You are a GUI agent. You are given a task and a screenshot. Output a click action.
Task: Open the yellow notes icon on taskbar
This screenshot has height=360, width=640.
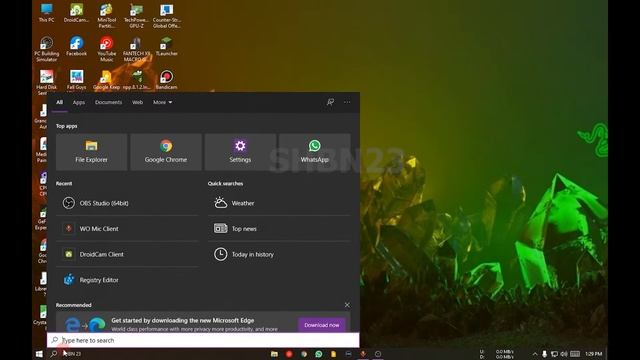click(x=333, y=354)
